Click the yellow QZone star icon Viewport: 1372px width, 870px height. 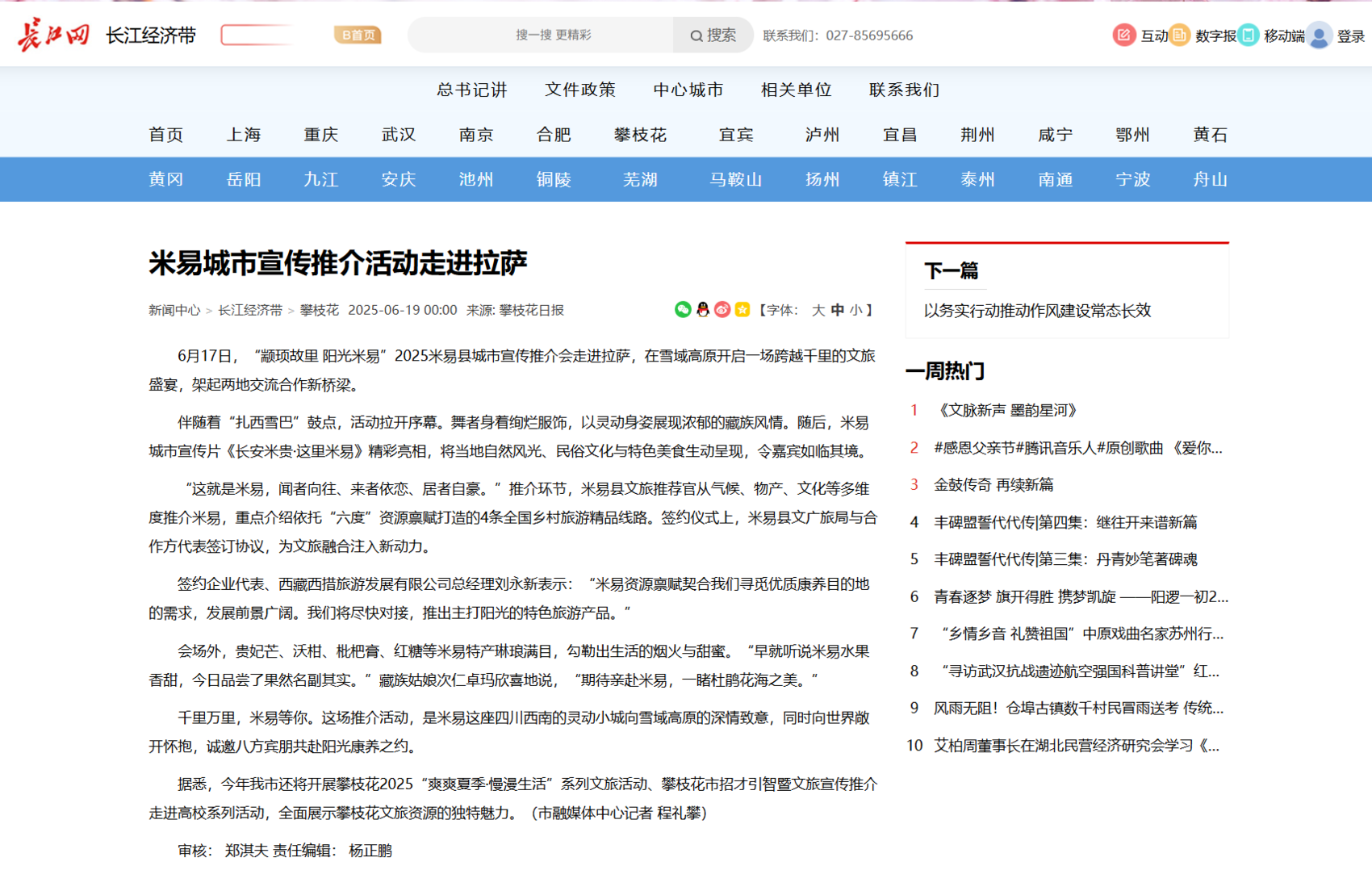coord(742,310)
